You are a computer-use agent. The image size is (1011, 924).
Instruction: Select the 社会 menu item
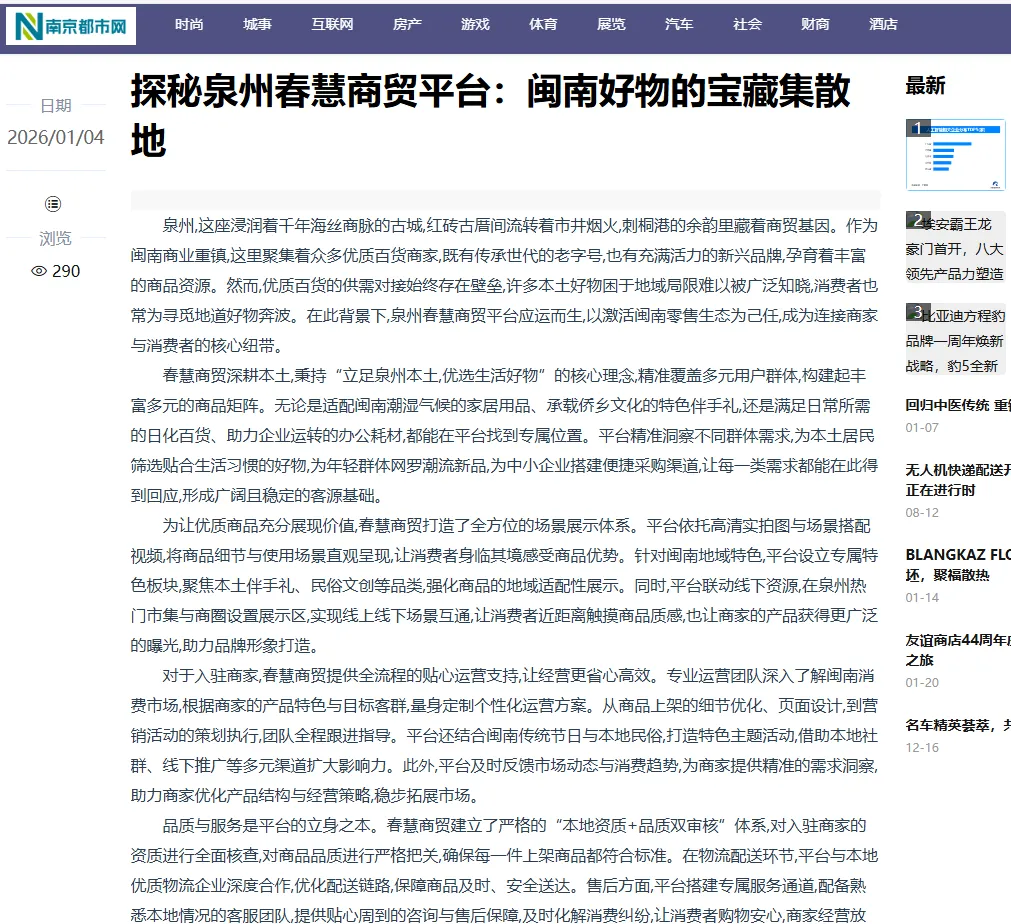[x=747, y=25]
